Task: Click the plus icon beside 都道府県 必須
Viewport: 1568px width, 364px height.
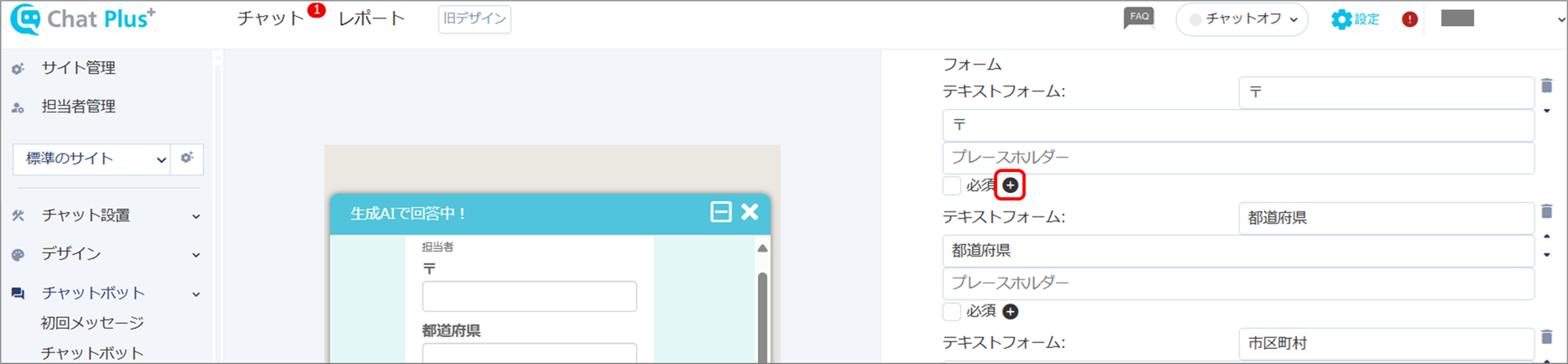Action: pos(1010,311)
